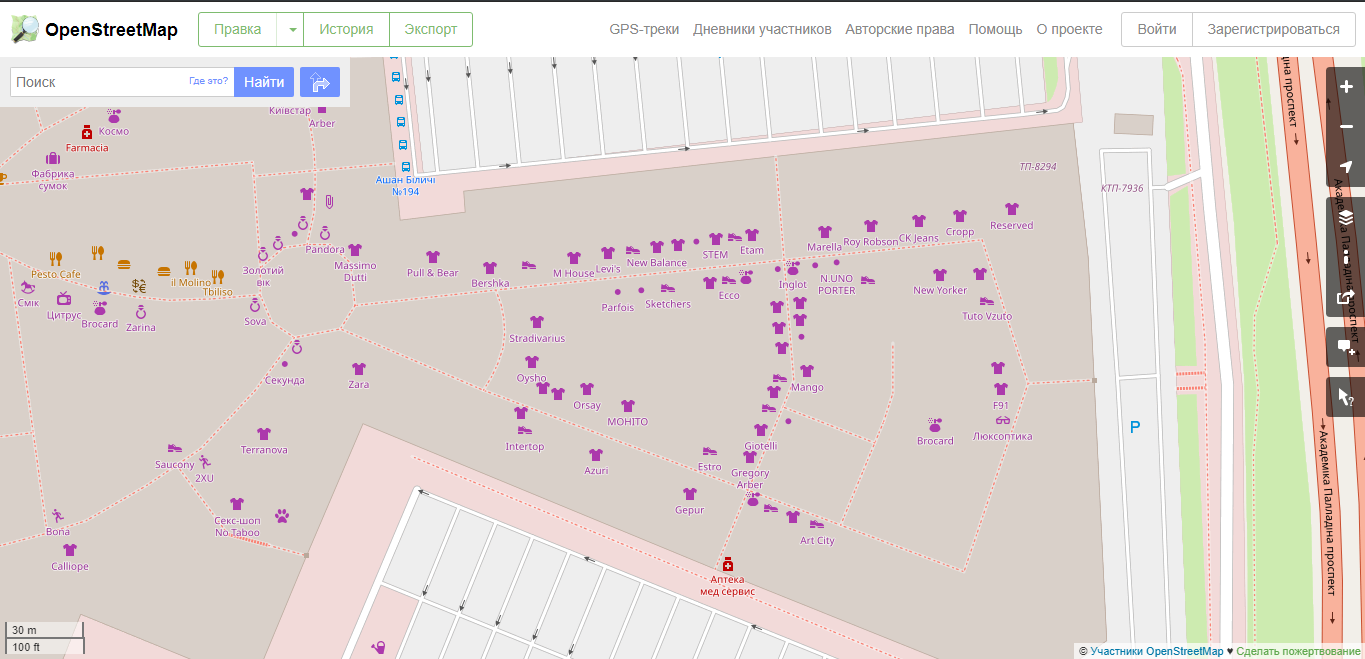Click the Farmacia pharmacy cross icon
1365x659 pixels.
coord(87,133)
